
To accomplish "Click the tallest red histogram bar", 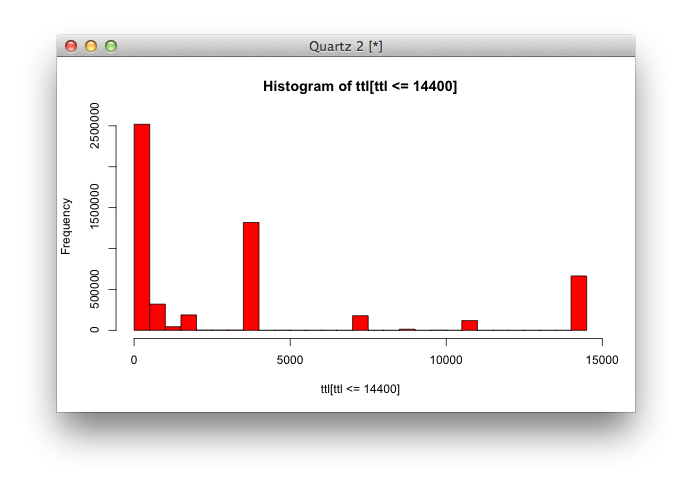I will click(x=142, y=228).
